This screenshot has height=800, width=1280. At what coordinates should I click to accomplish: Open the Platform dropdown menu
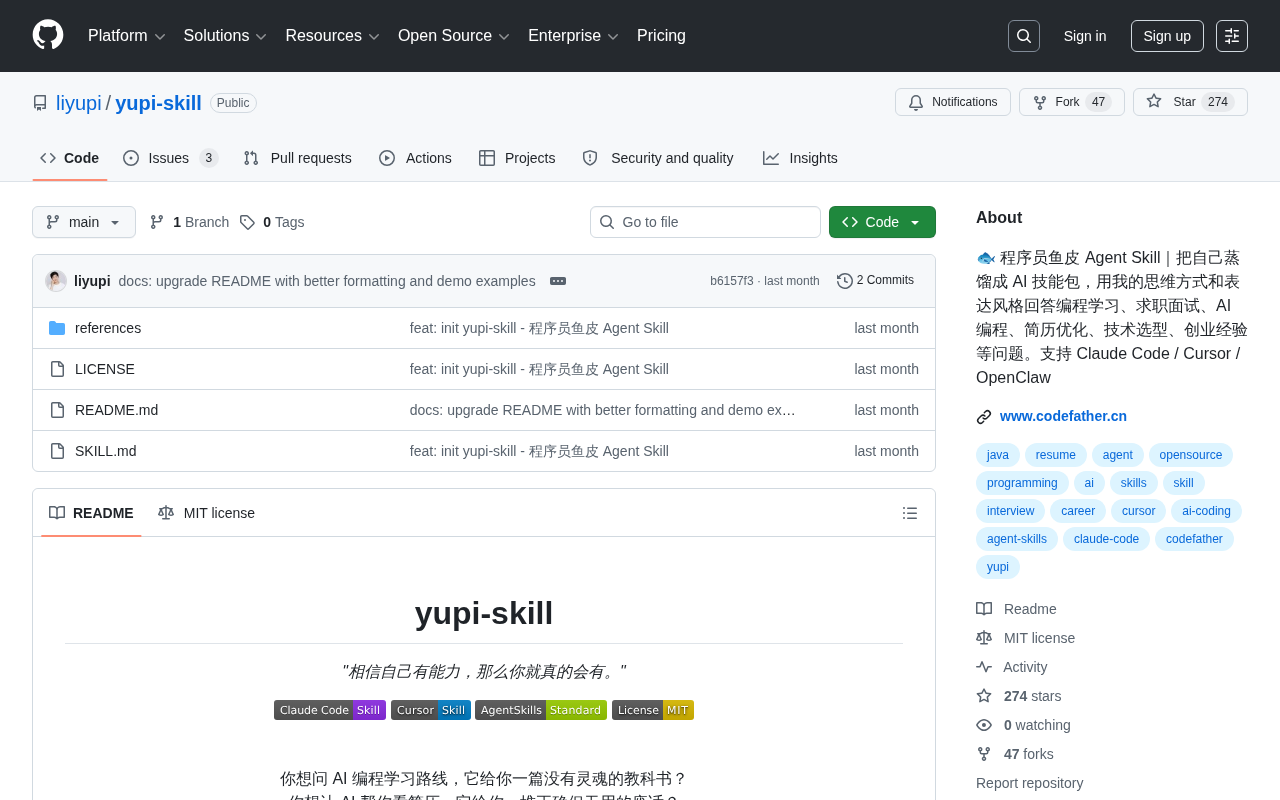pos(127,36)
